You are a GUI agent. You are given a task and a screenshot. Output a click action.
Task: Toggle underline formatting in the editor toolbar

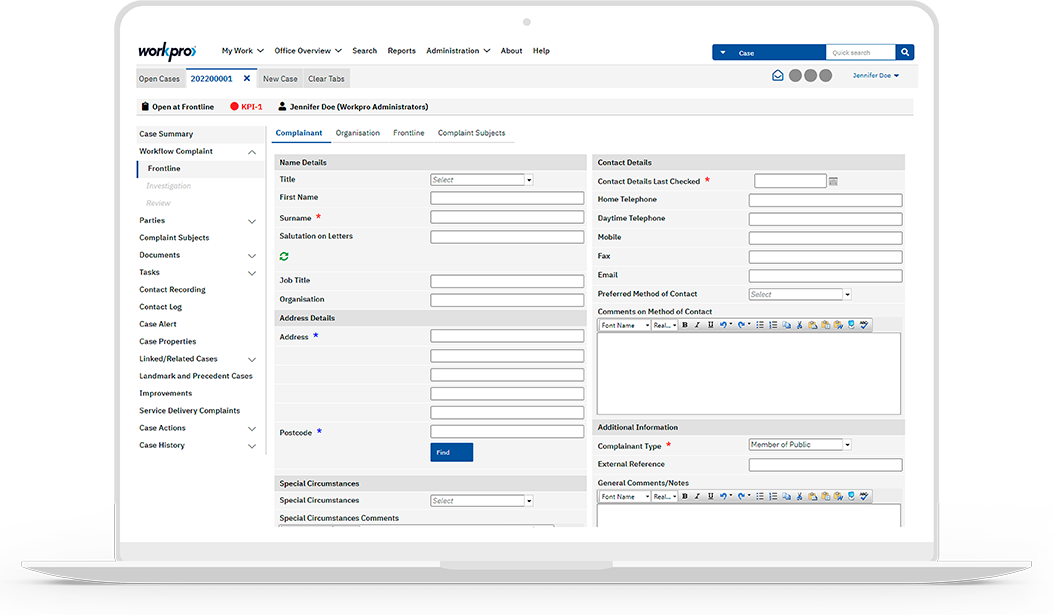(x=709, y=324)
